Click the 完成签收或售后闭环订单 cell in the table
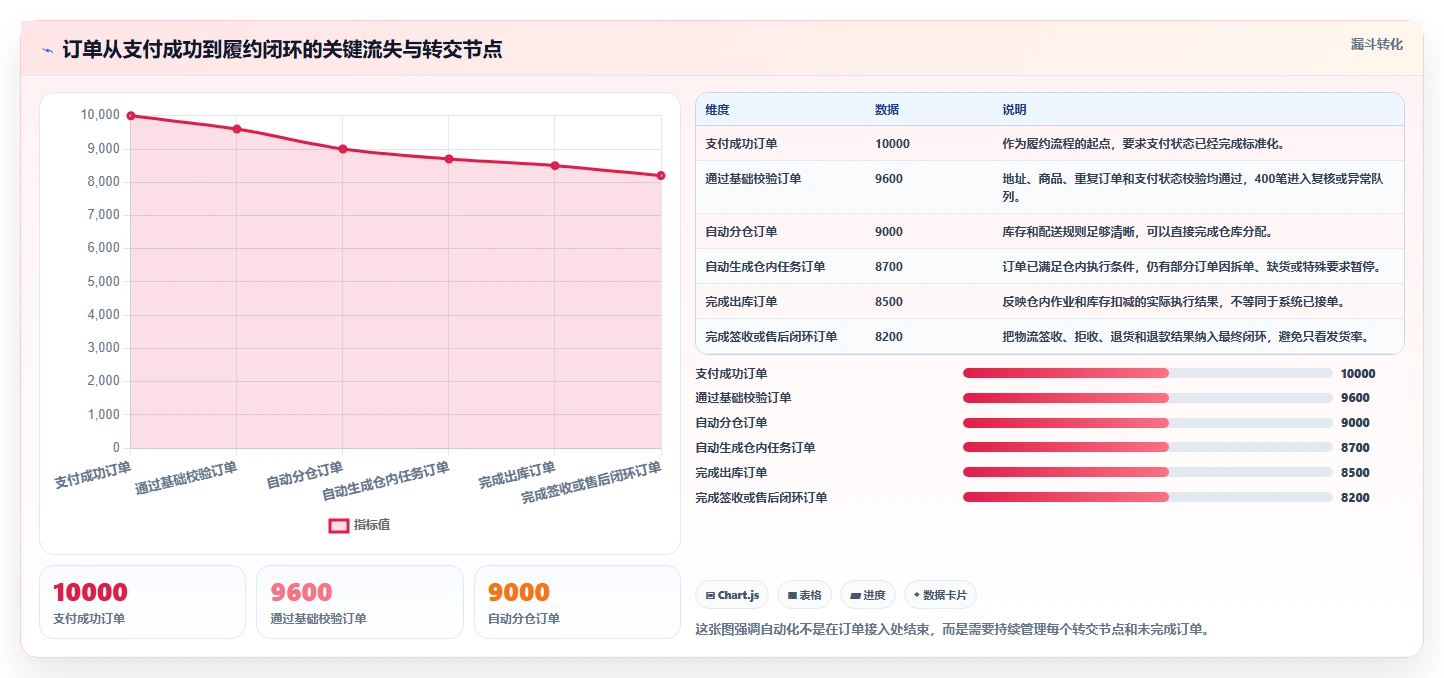 click(771, 337)
